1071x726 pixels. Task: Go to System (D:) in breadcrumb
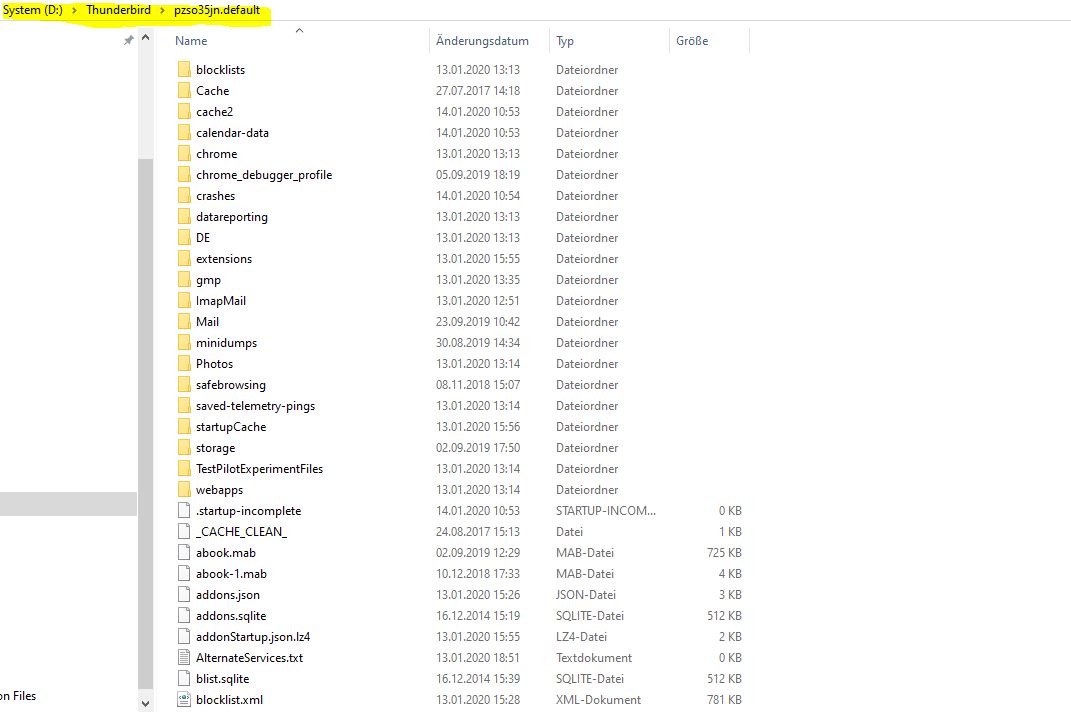pyautogui.click(x=32, y=10)
